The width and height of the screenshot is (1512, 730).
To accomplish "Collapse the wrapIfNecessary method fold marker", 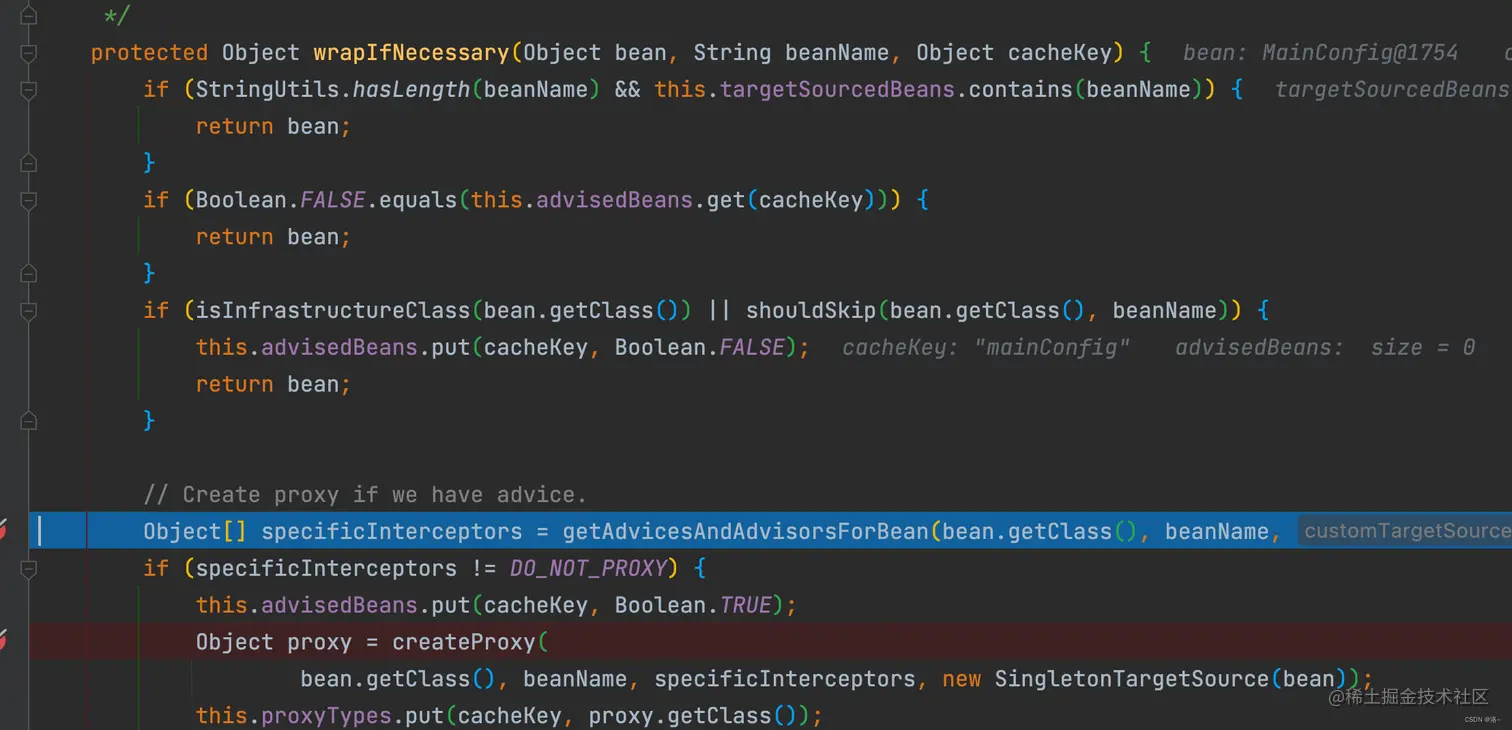I will tap(28, 53).
